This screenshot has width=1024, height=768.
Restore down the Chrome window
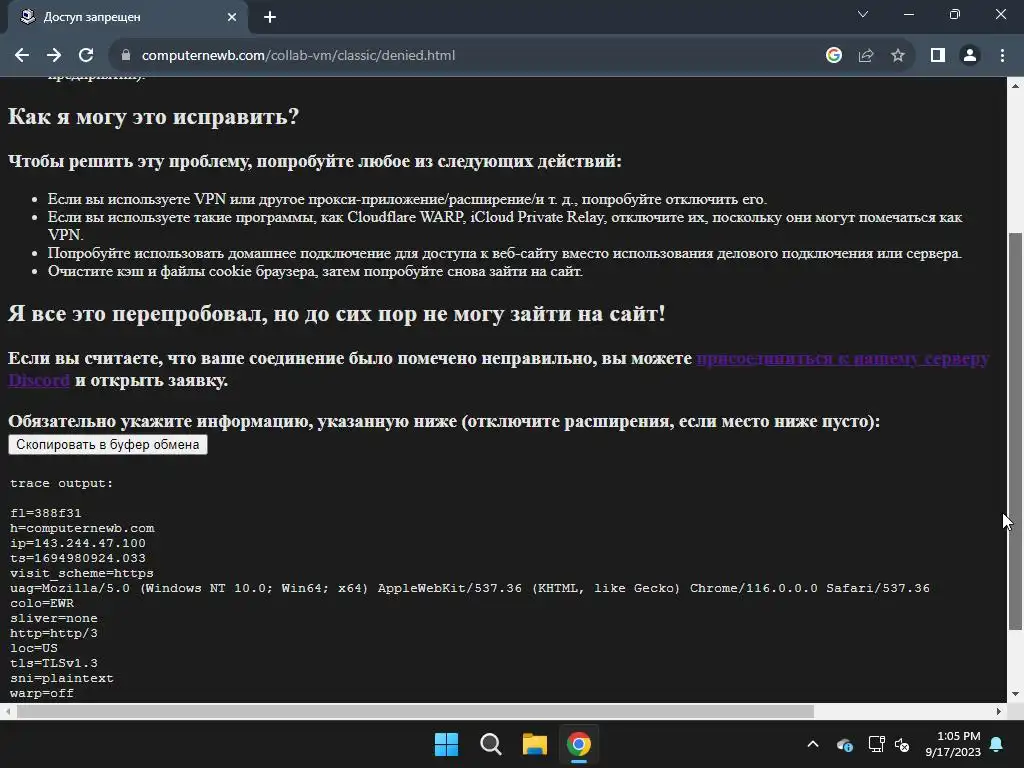(955, 14)
